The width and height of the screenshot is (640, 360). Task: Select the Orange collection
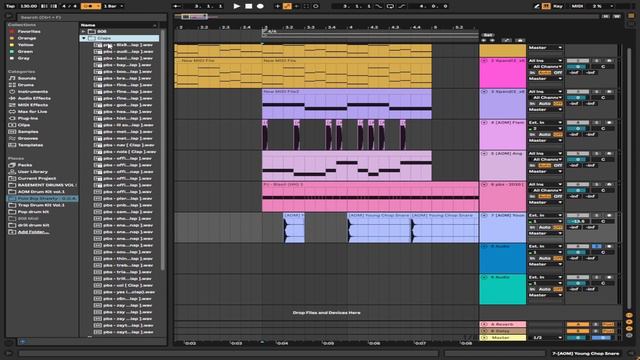pyautogui.click(x=27, y=38)
